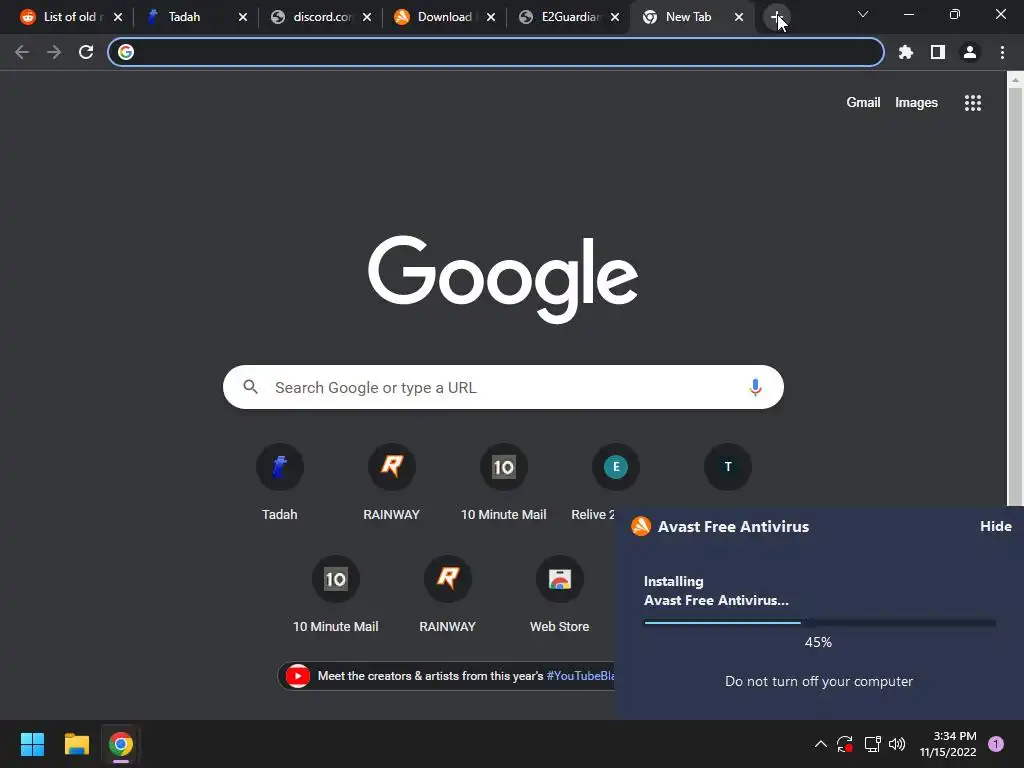Open tab search dropdown arrow

[863, 14]
